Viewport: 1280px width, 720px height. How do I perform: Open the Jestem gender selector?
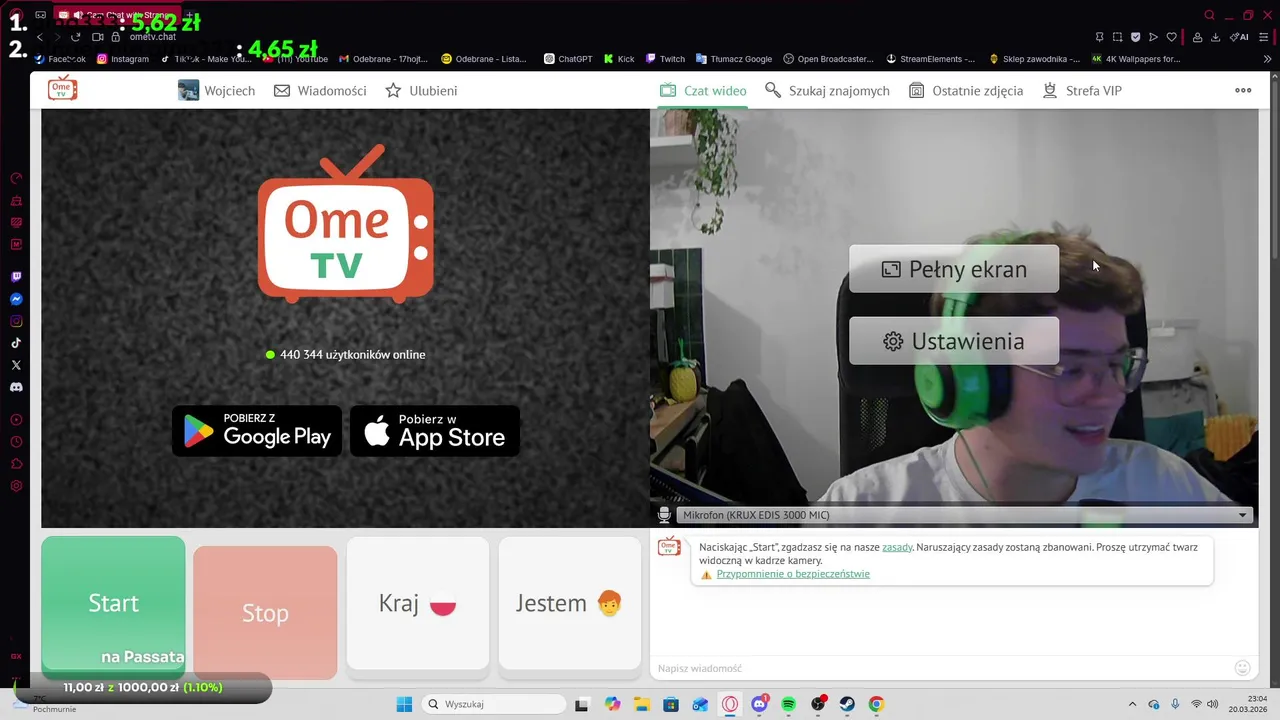pyautogui.click(x=570, y=603)
